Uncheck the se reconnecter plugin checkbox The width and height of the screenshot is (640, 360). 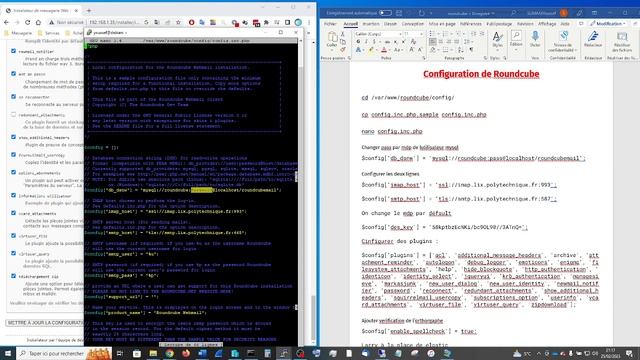(13, 96)
